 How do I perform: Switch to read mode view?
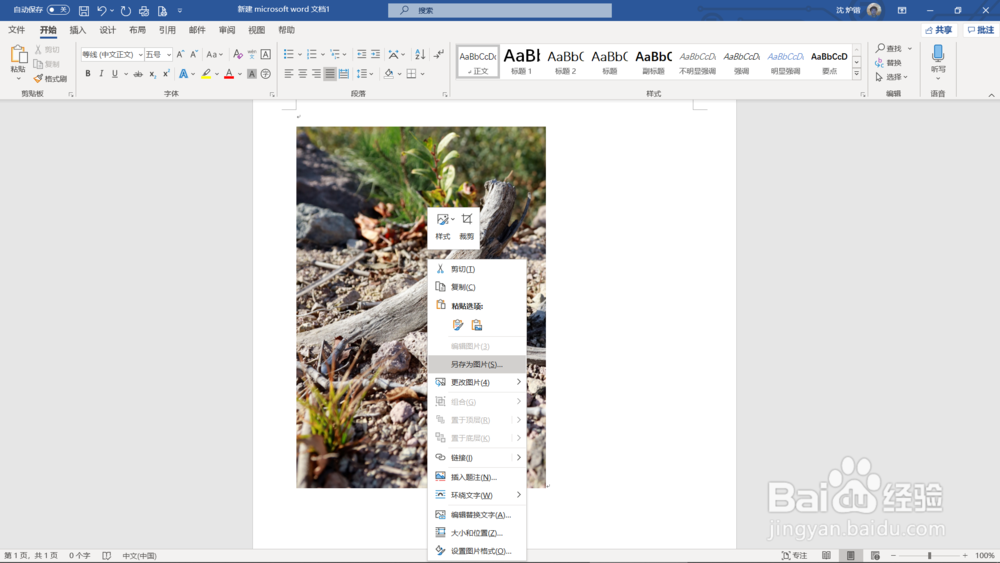(827, 555)
